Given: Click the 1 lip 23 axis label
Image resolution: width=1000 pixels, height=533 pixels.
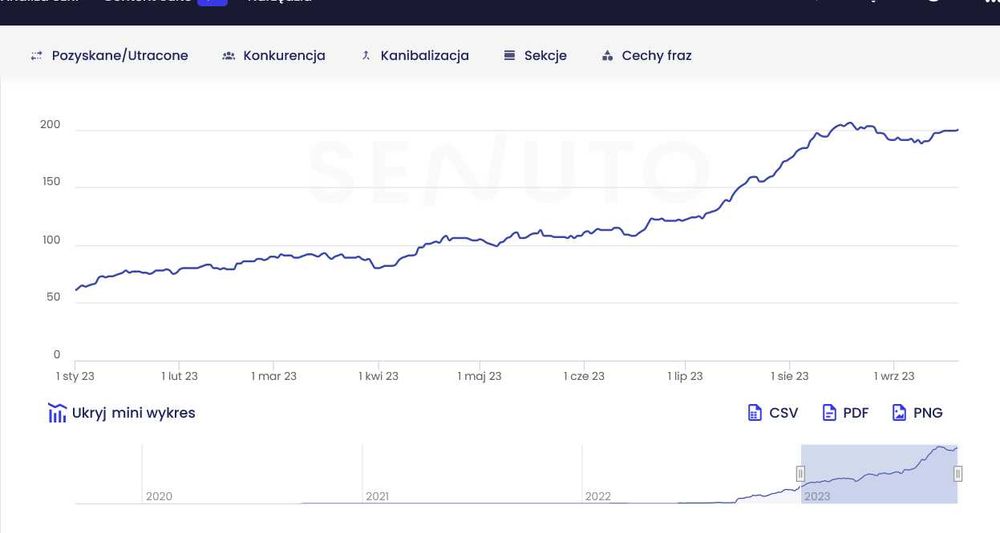Looking at the screenshot, I should click(x=685, y=376).
